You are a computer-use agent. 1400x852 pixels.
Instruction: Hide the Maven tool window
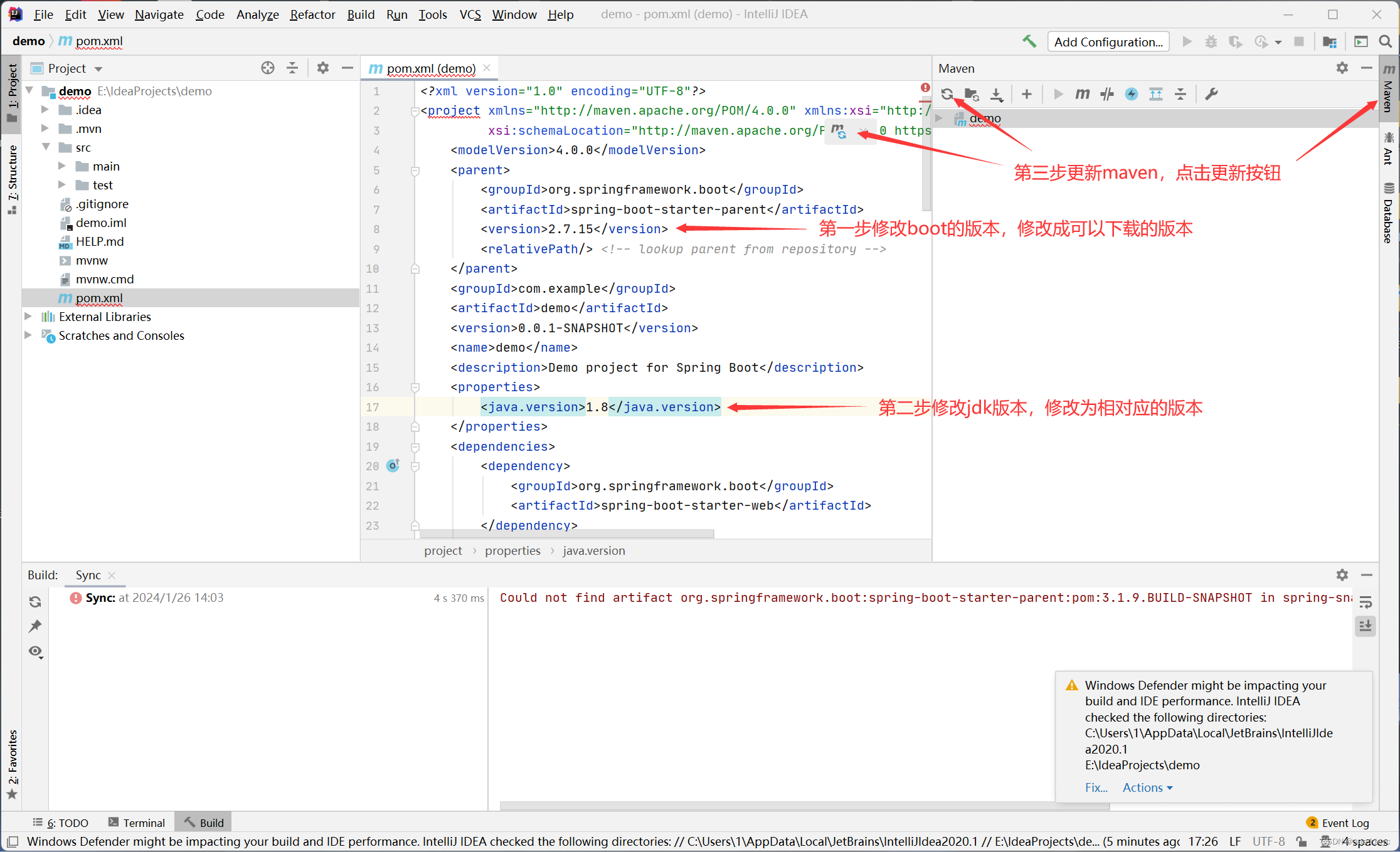click(x=1367, y=68)
